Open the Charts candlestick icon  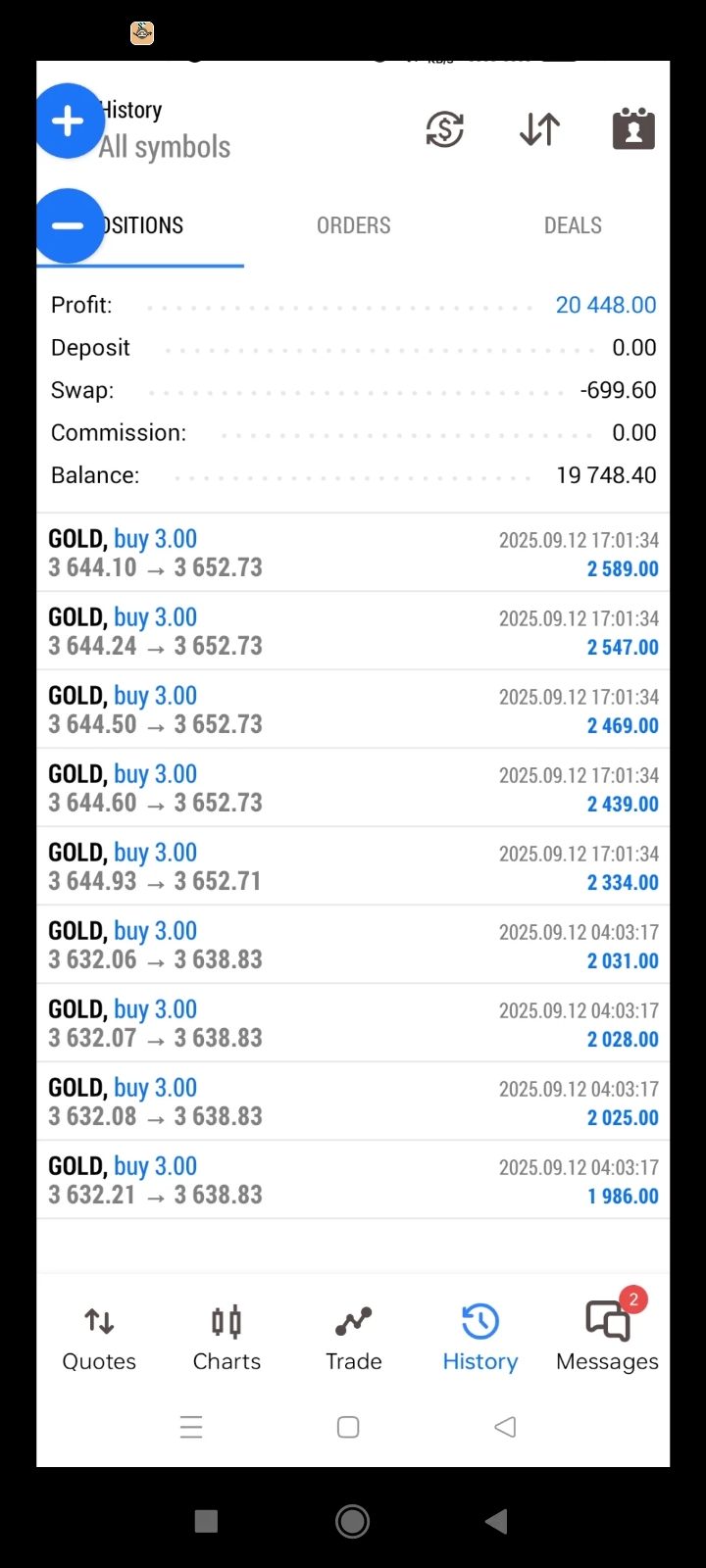(x=227, y=1339)
